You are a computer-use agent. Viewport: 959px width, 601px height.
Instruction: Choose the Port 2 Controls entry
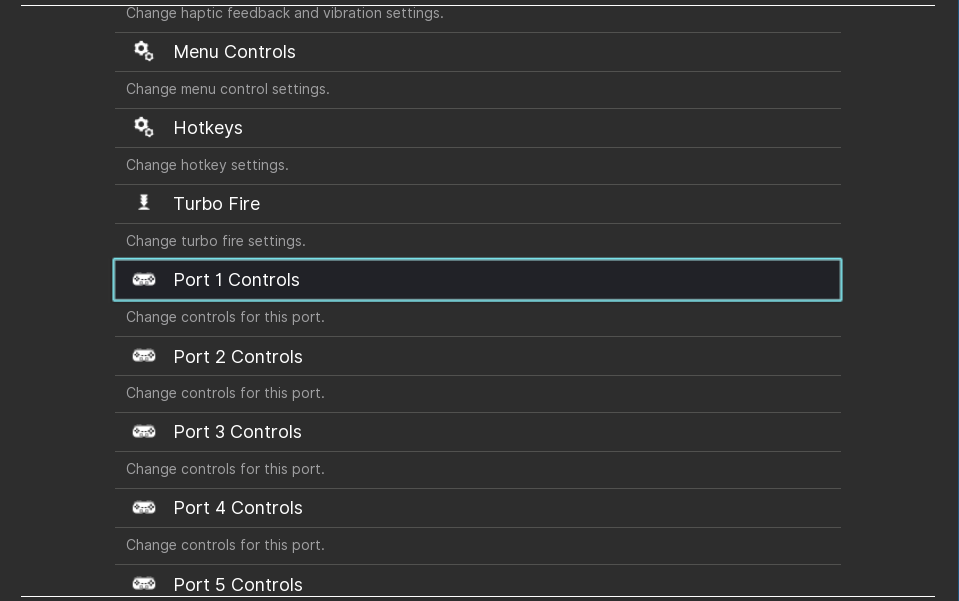coord(478,356)
